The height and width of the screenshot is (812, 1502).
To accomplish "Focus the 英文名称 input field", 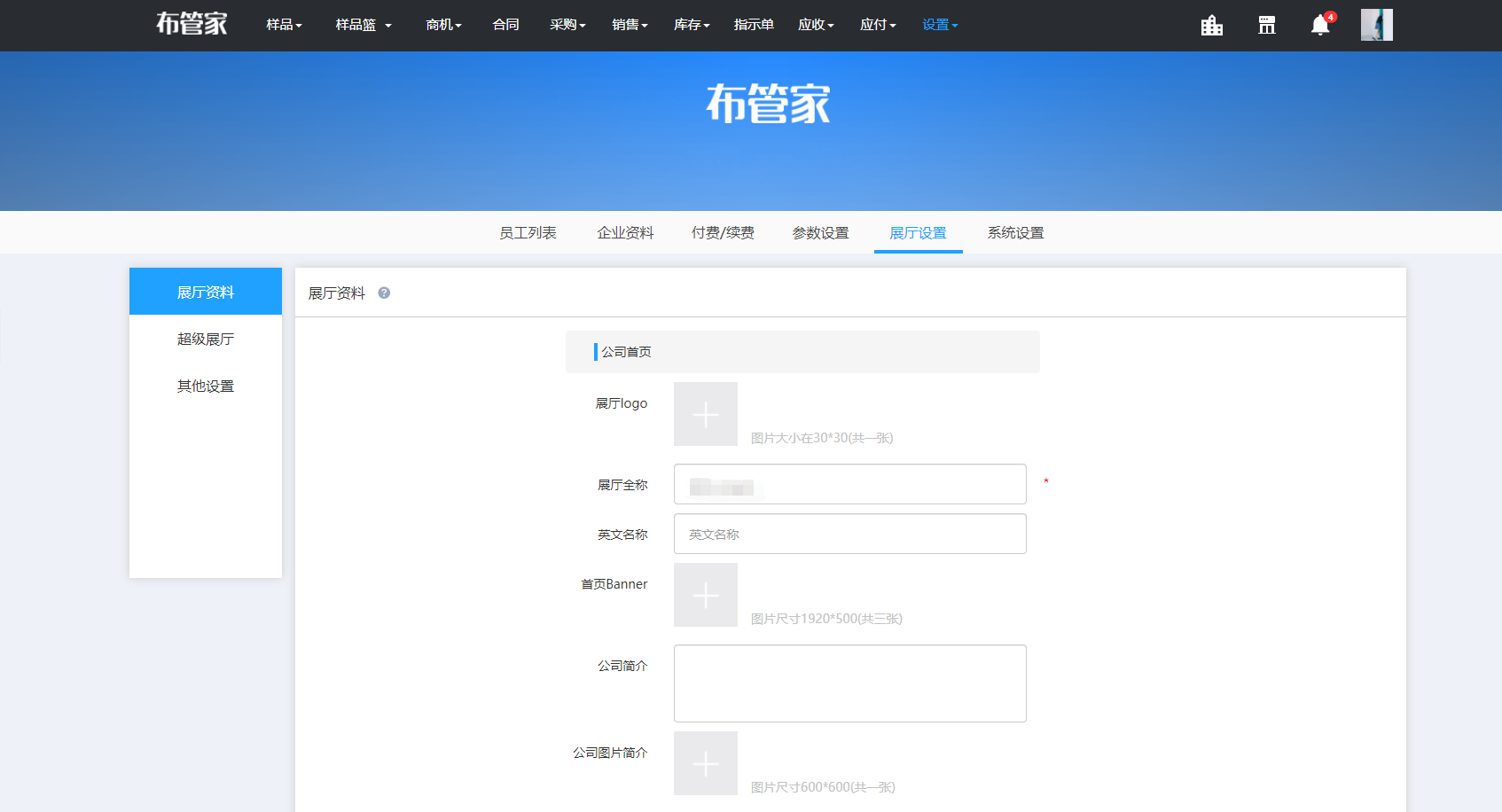I will [x=850, y=534].
